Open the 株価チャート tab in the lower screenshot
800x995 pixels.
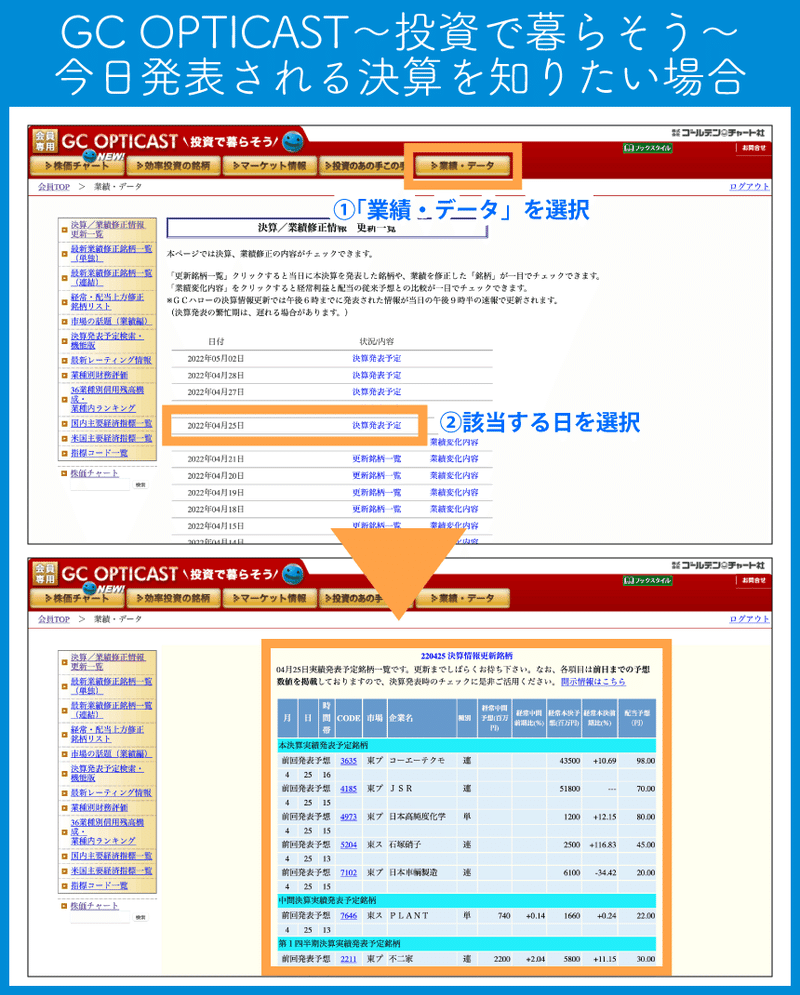tap(76, 598)
